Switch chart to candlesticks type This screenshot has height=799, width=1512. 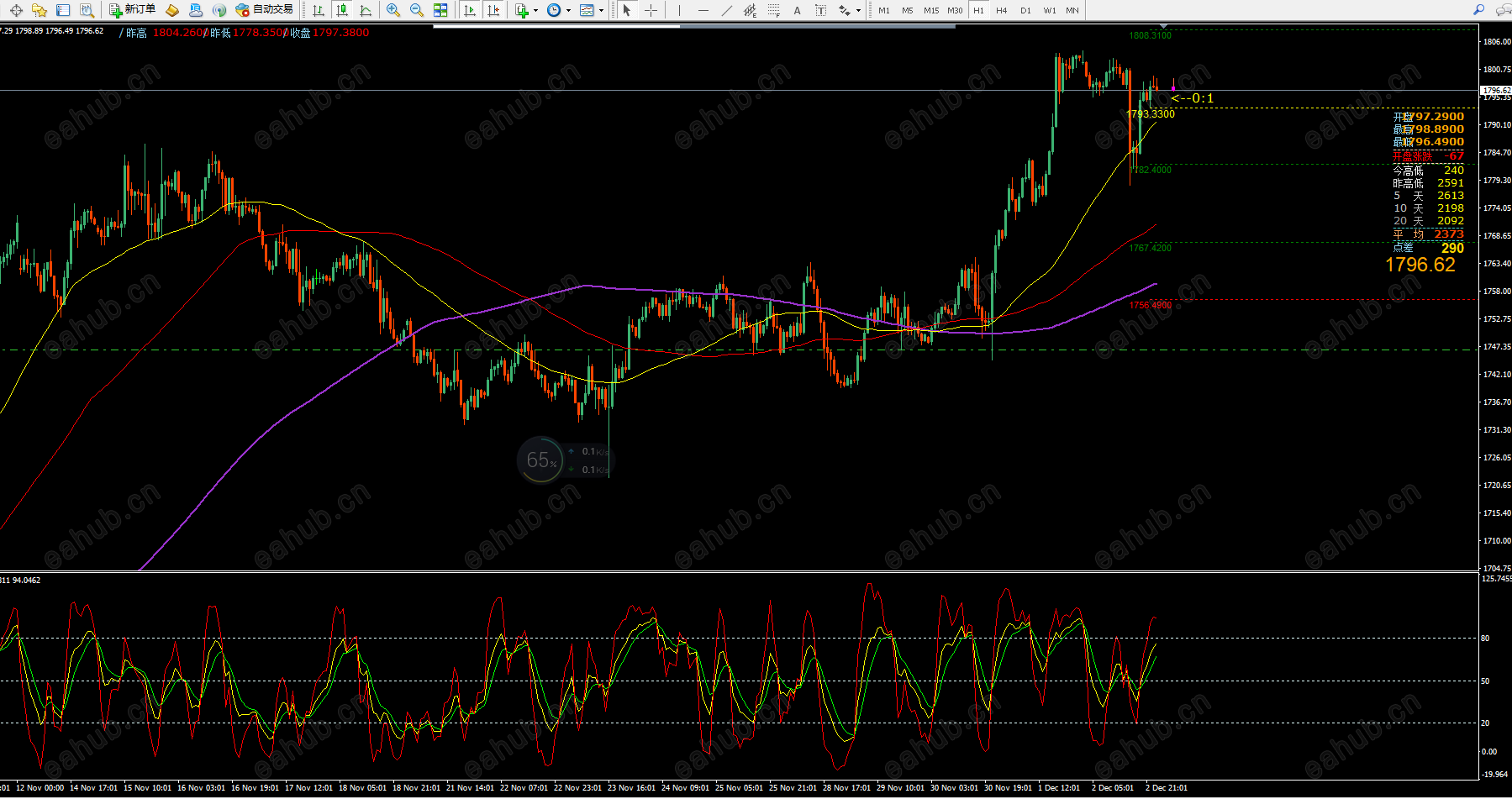(341, 10)
